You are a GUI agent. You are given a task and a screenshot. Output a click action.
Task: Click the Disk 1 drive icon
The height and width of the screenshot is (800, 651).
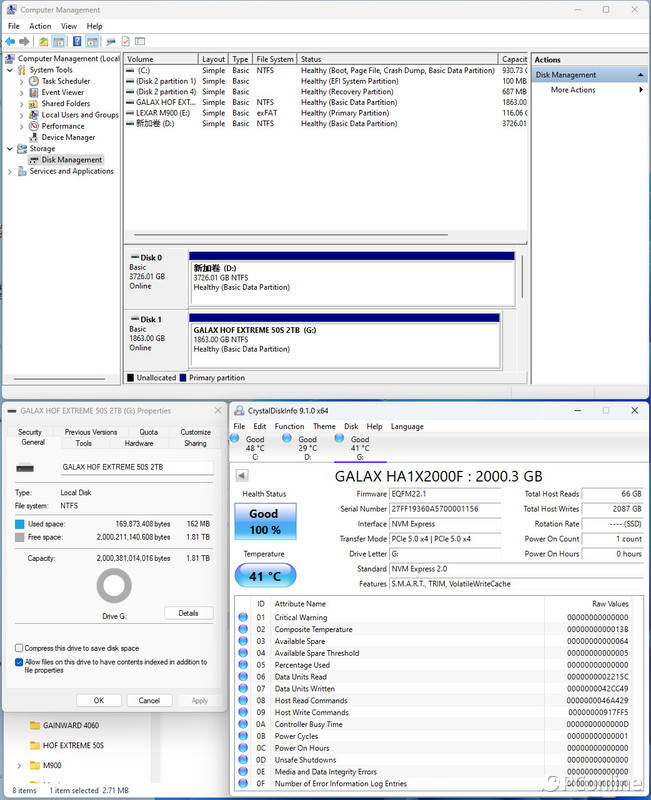pos(135,319)
